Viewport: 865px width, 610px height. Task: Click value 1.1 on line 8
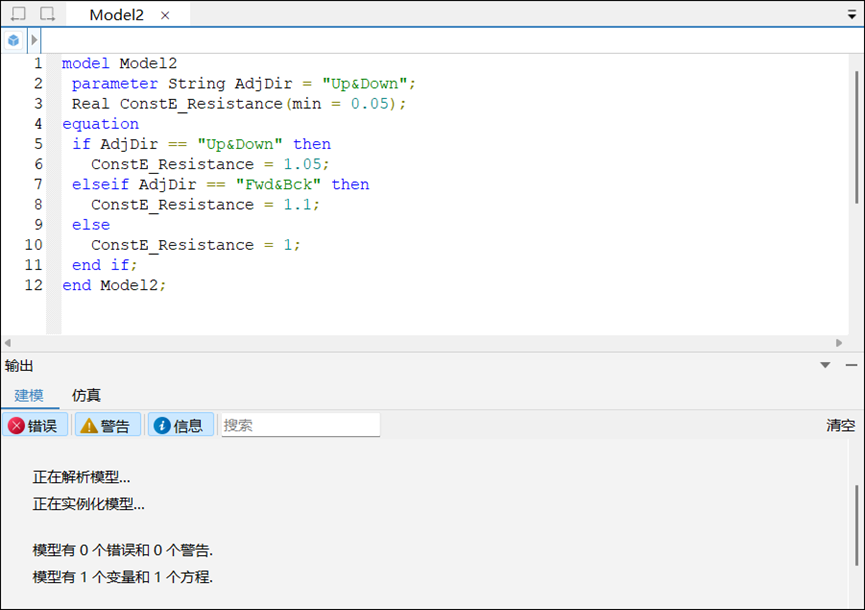pos(297,205)
